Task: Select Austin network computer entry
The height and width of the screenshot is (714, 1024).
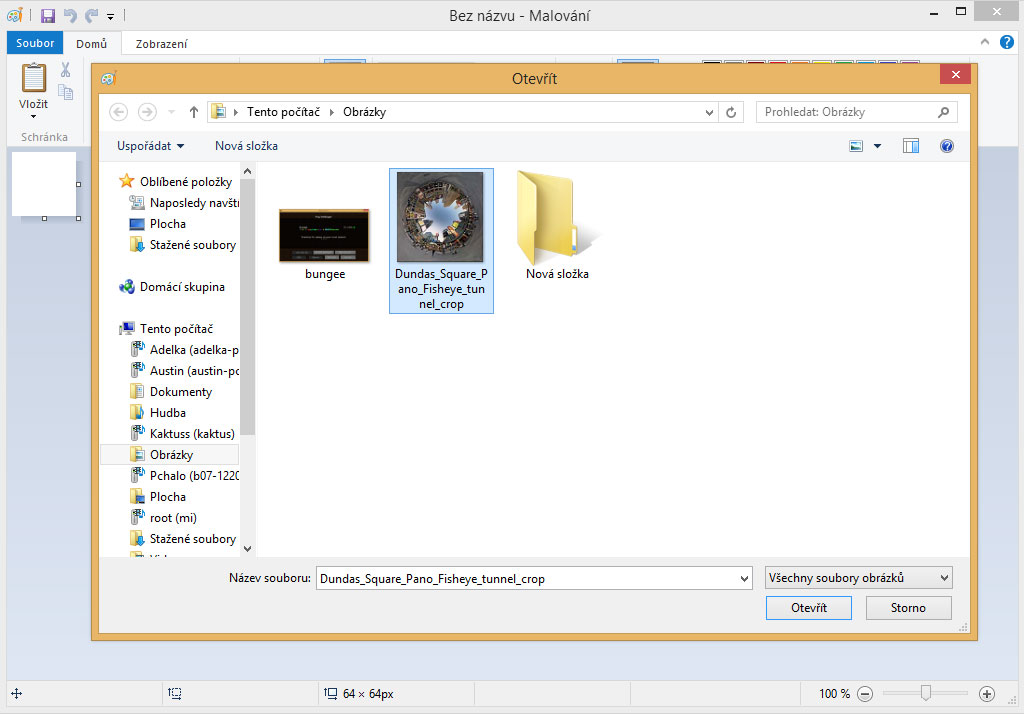Action: point(184,370)
